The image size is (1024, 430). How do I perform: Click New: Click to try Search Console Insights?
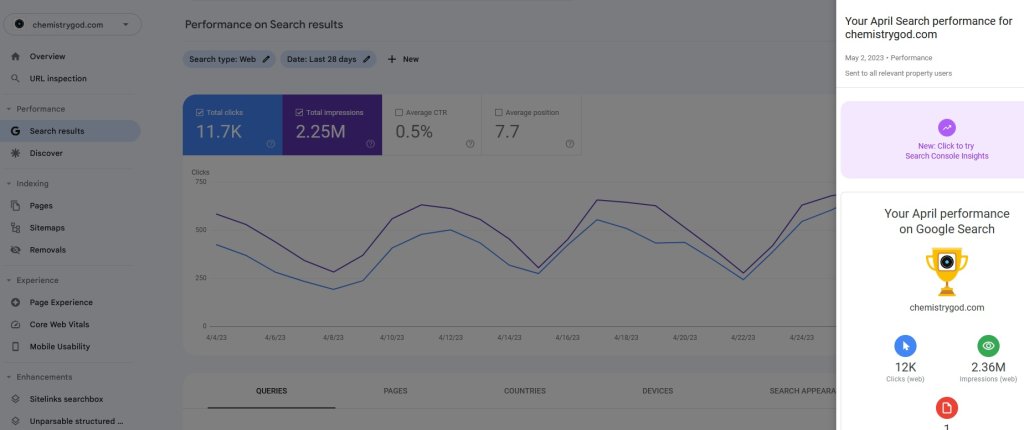(x=947, y=151)
